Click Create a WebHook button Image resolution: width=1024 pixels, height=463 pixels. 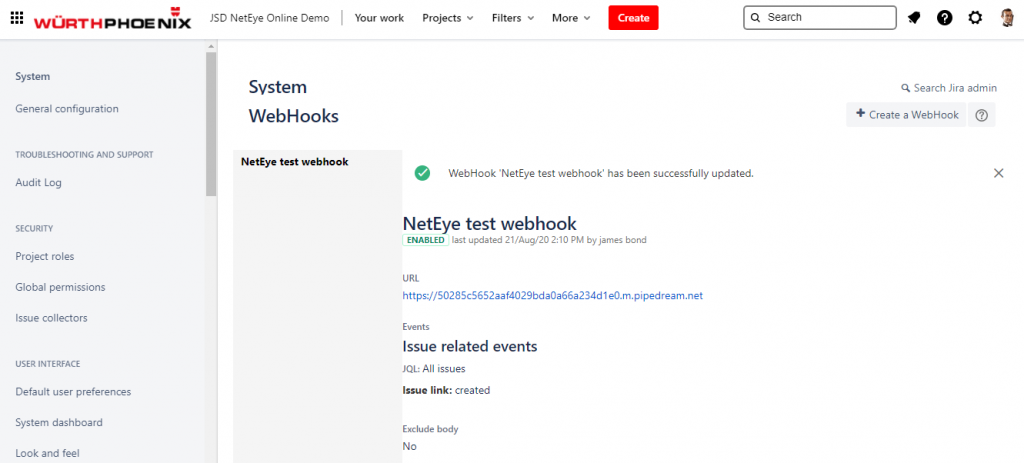pyautogui.click(x=906, y=115)
